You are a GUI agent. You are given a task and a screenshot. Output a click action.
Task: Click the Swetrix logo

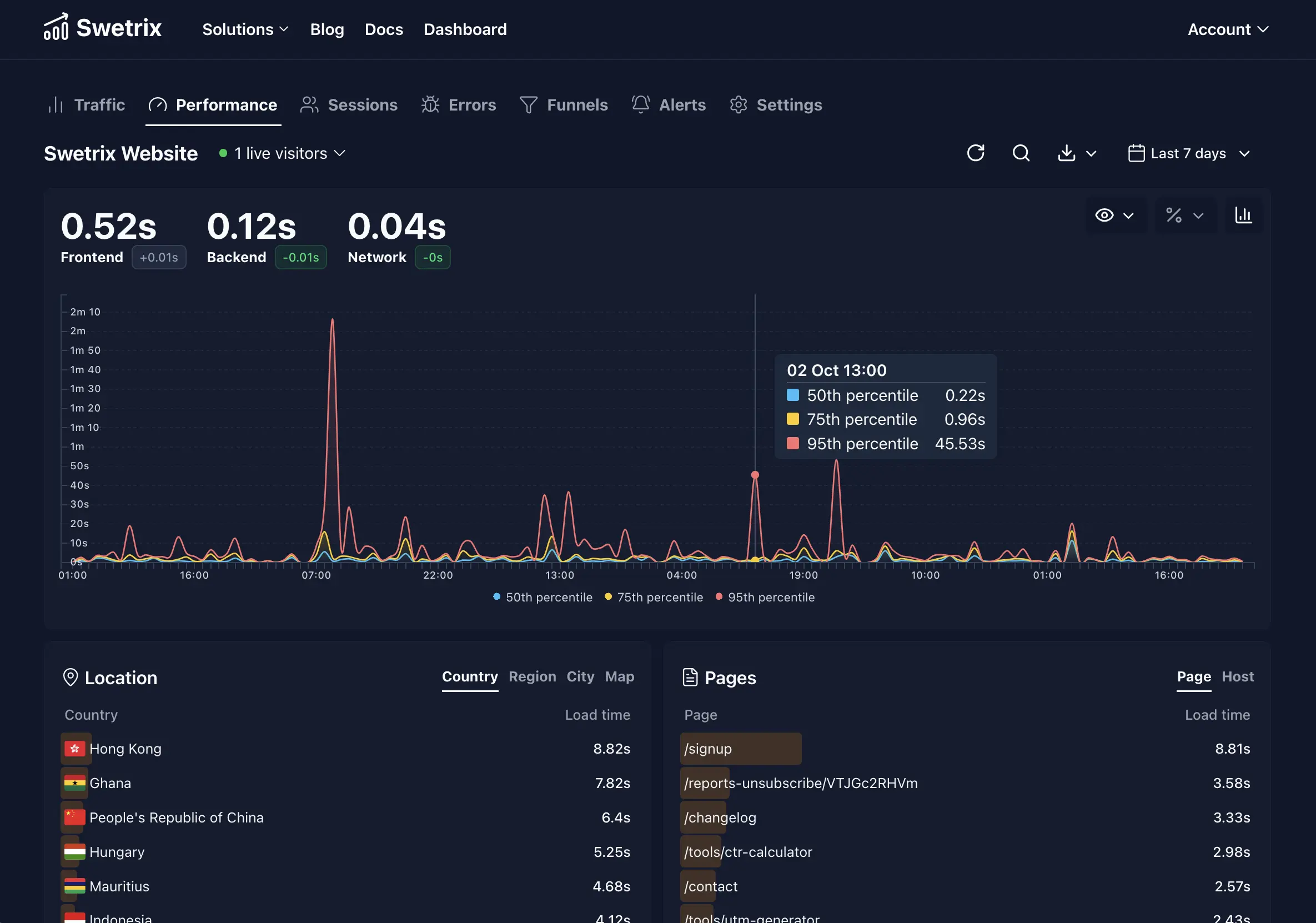(103, 28)
